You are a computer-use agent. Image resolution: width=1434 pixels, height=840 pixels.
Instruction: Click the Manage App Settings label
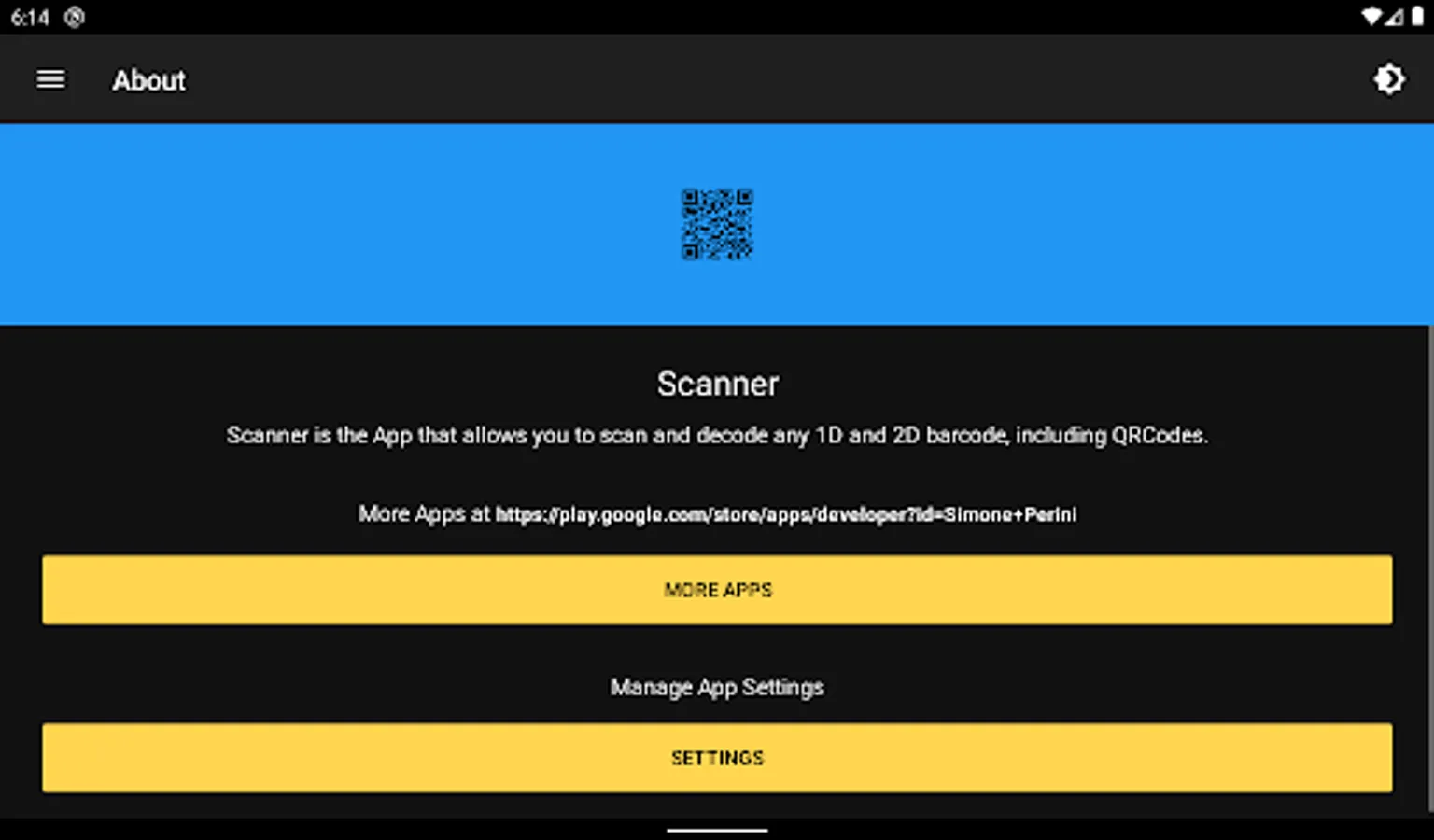(717, 688)
